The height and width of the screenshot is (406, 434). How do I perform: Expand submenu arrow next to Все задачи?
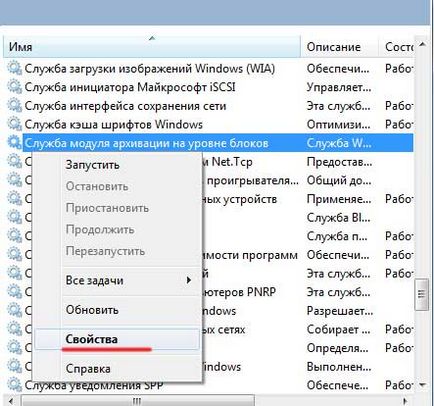pos(189,280)
